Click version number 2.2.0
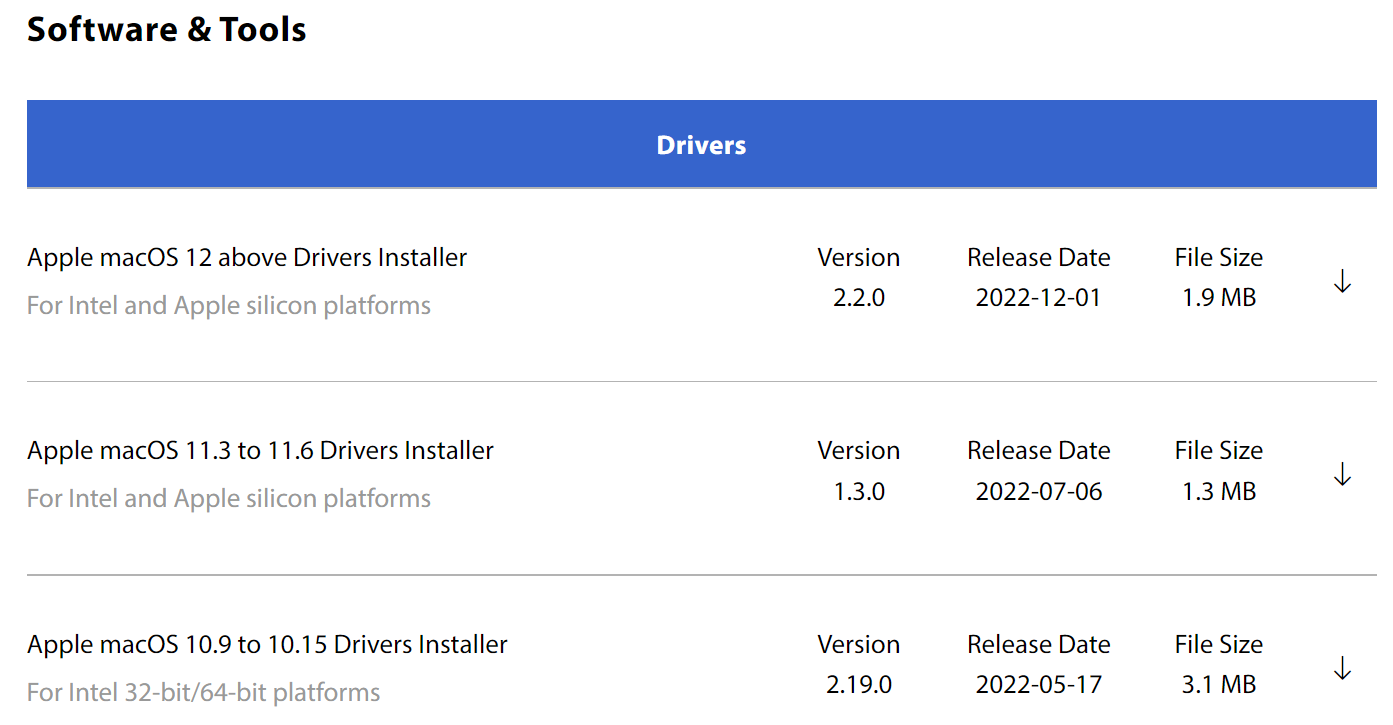 (x=859, y=298)
